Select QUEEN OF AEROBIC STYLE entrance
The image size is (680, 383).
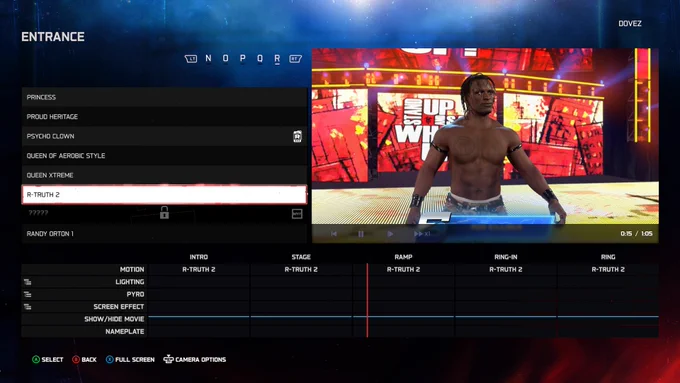[x=164, y=156]
